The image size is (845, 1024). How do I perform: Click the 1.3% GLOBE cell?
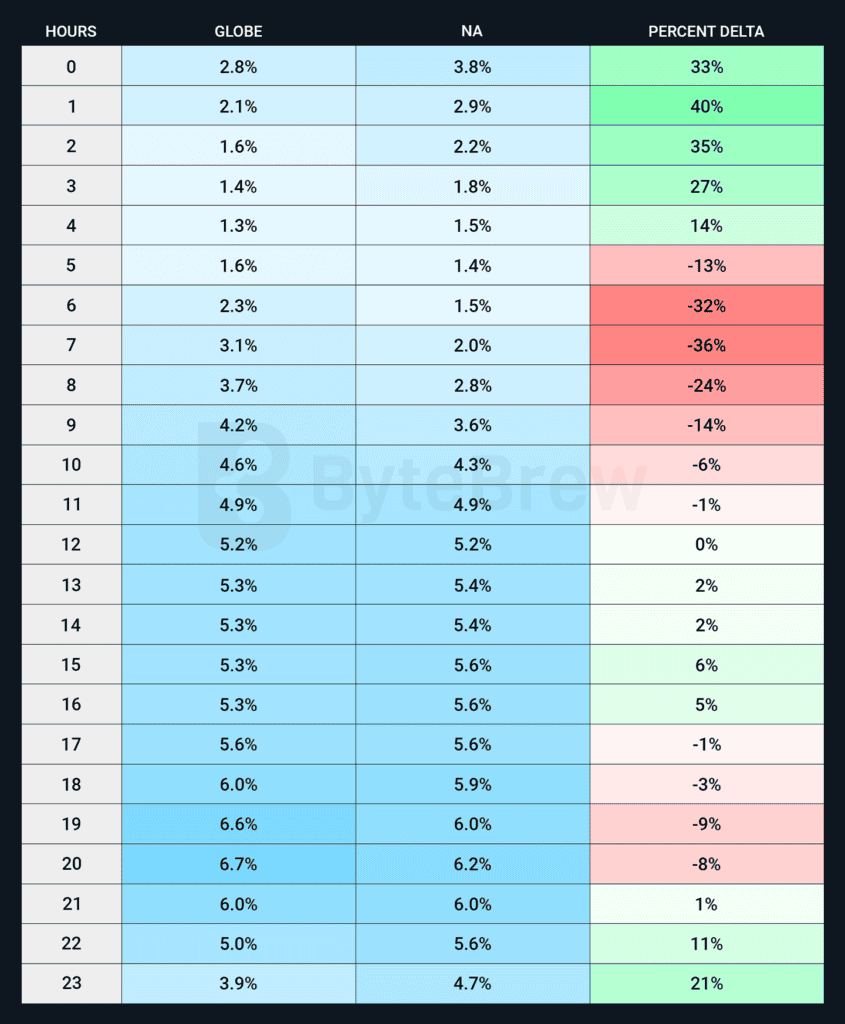pos(238,226)
